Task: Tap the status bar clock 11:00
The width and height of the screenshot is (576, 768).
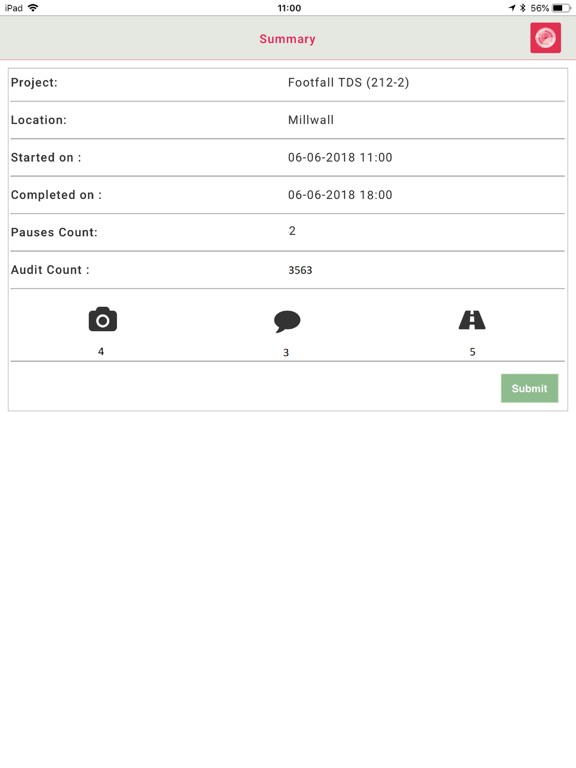Action: point(289,8)
